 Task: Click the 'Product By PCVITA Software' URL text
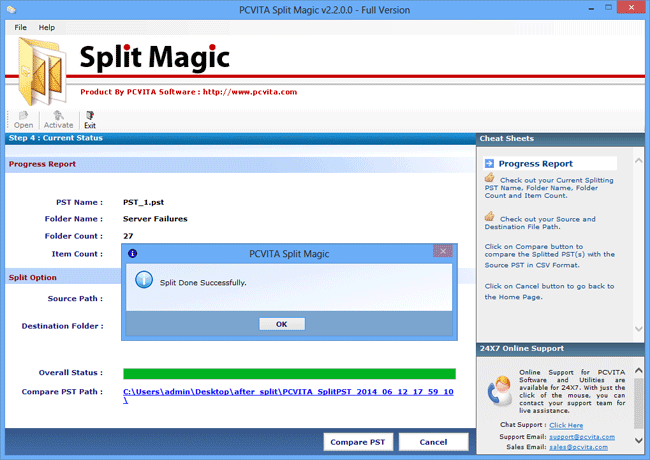189,92
